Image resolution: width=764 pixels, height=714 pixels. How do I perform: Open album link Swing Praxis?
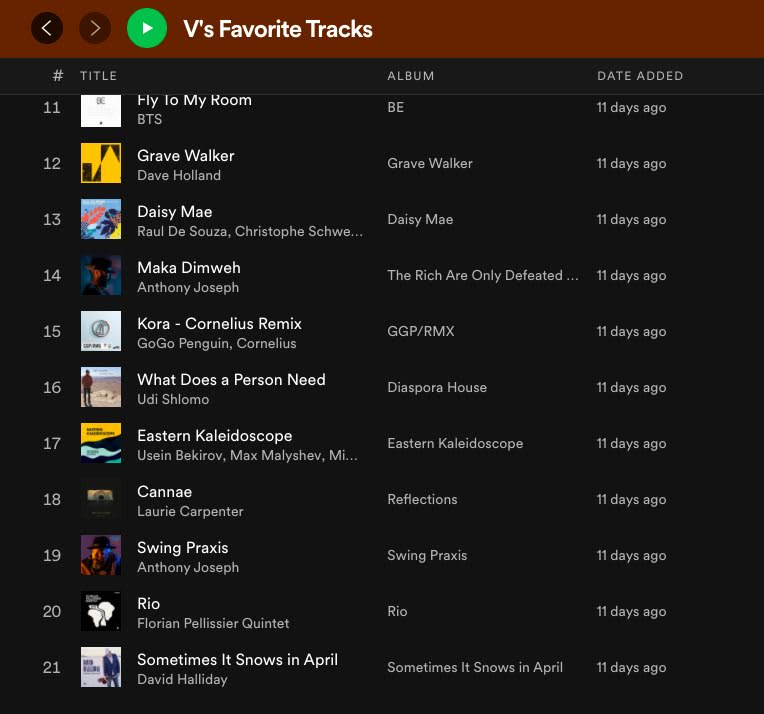(427, 556)
